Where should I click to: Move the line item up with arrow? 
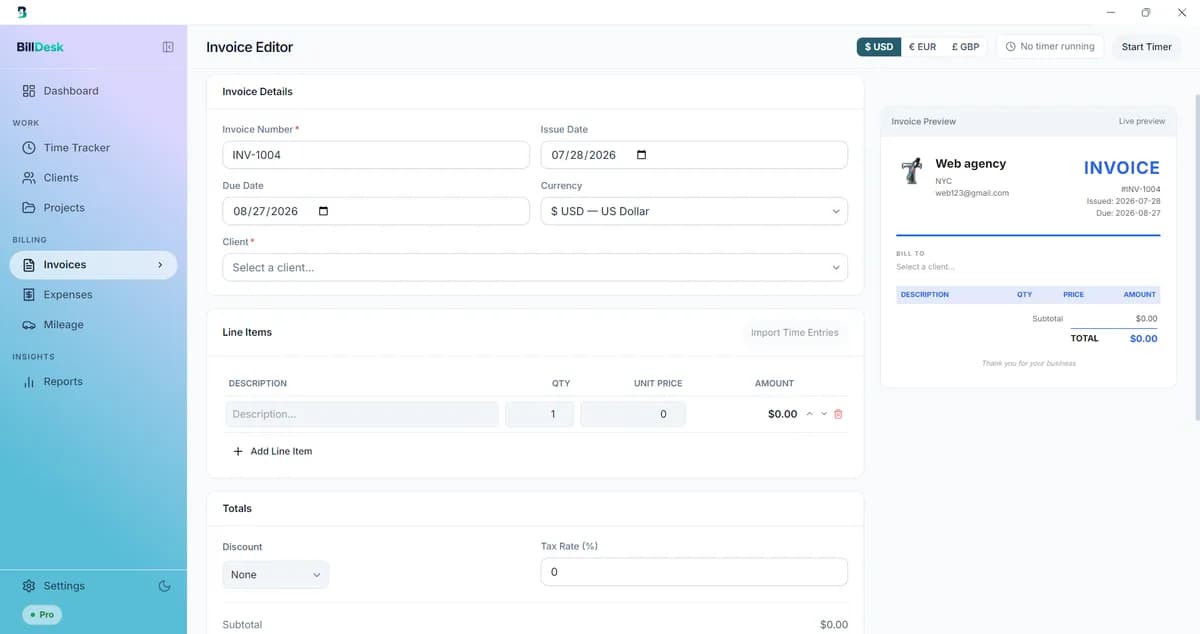tap(809, 414)
